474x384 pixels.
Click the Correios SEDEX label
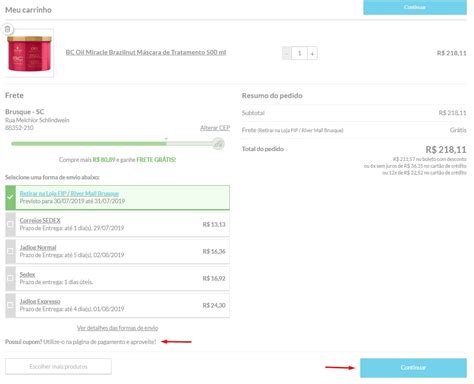click(40, 221)
